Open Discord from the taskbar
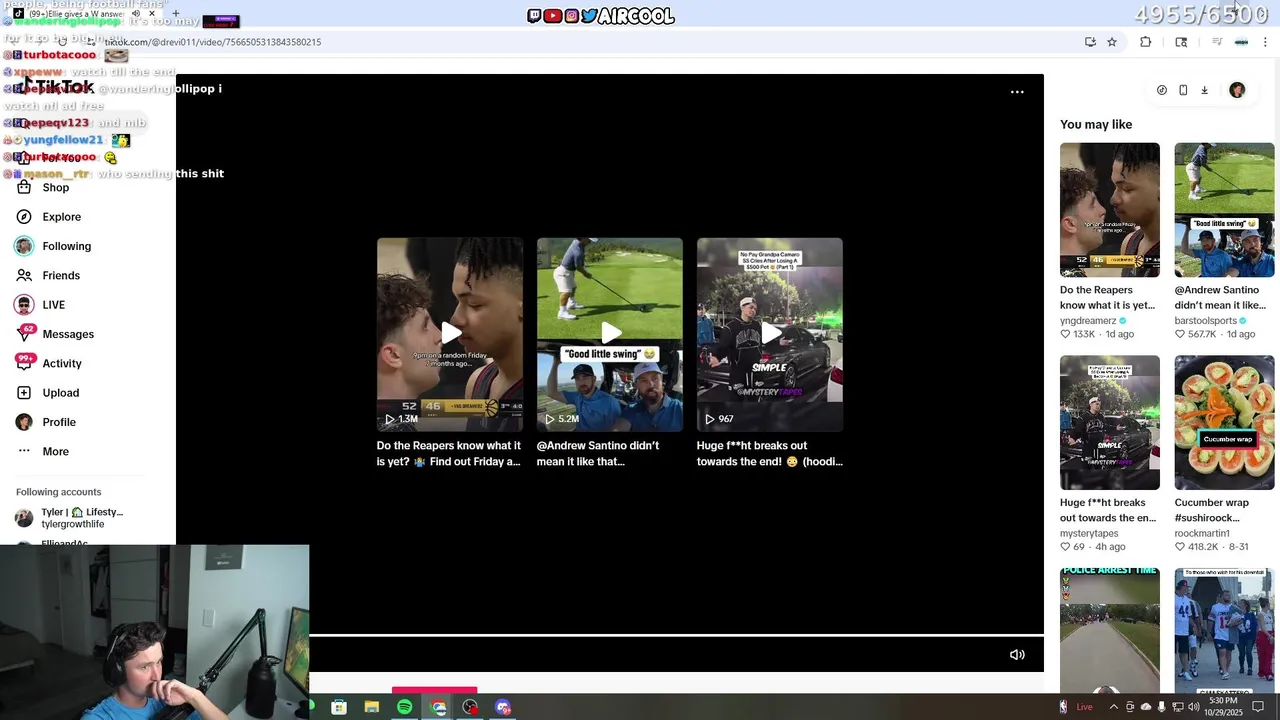Image resolution: width=1280 pixels, height=720 pixels. click(x=503, y=707)
